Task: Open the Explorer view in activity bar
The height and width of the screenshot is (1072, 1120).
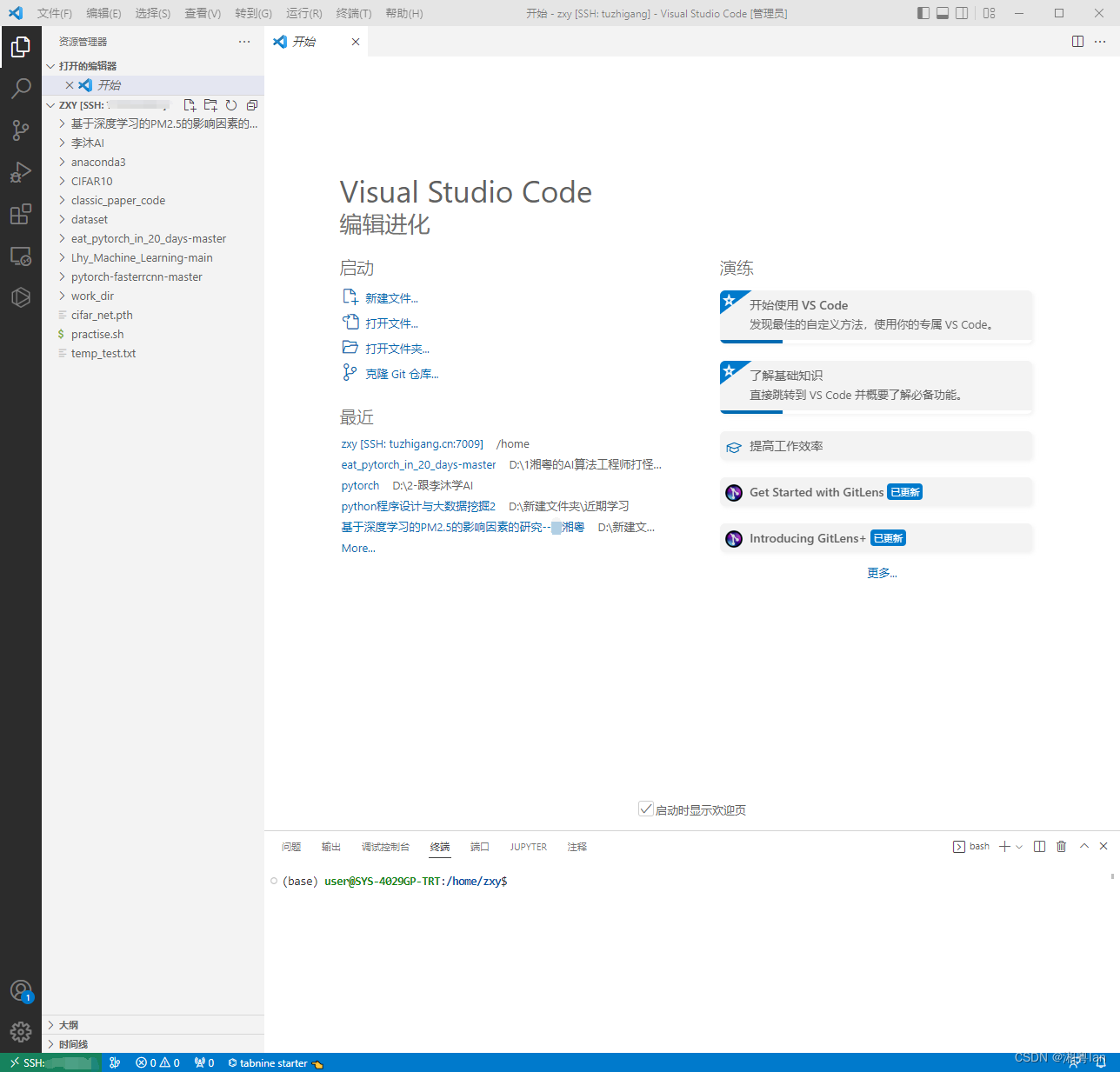Action: (x=21, y=47)
